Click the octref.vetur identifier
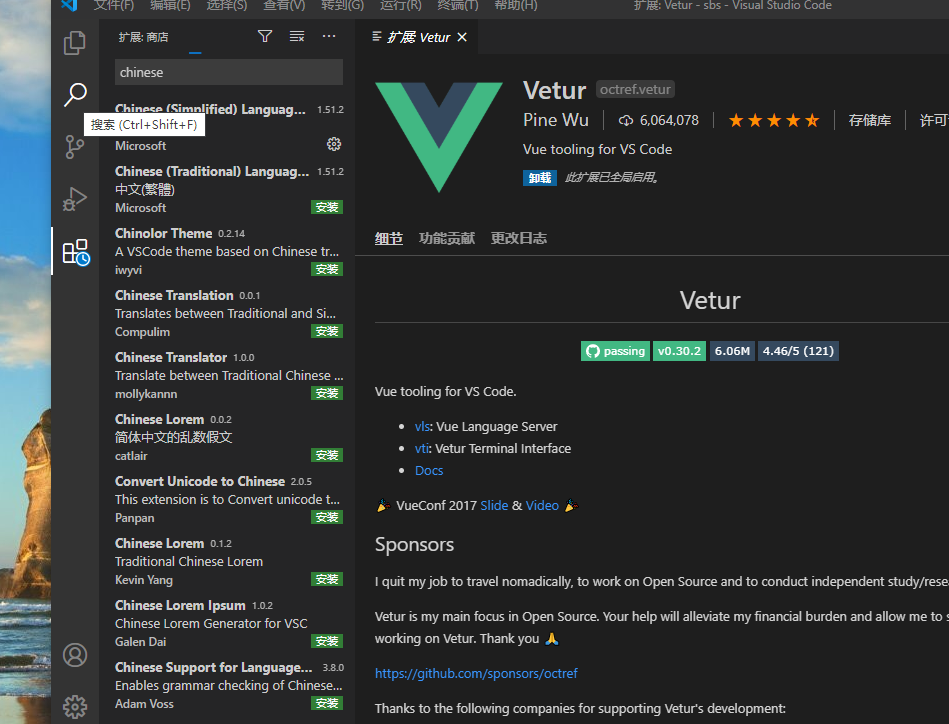 coord(635,90)
